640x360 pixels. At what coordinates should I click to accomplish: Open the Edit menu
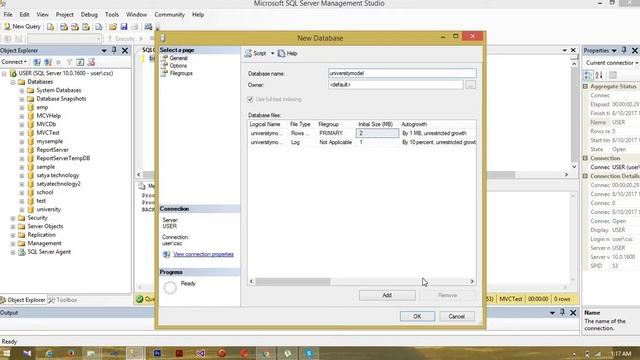[24, 15]
